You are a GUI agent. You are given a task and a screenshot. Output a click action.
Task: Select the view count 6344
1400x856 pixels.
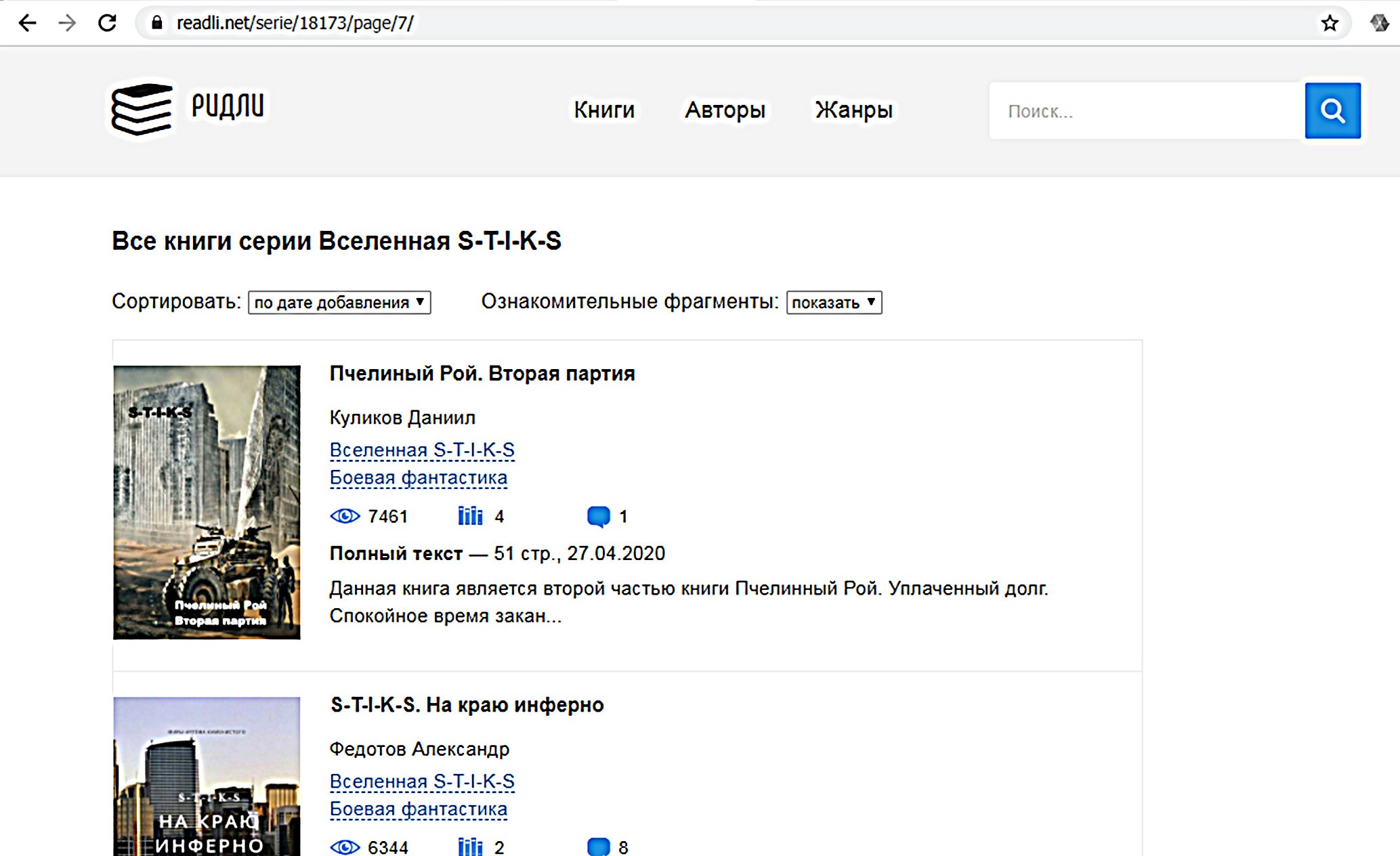tap(387, 848)
